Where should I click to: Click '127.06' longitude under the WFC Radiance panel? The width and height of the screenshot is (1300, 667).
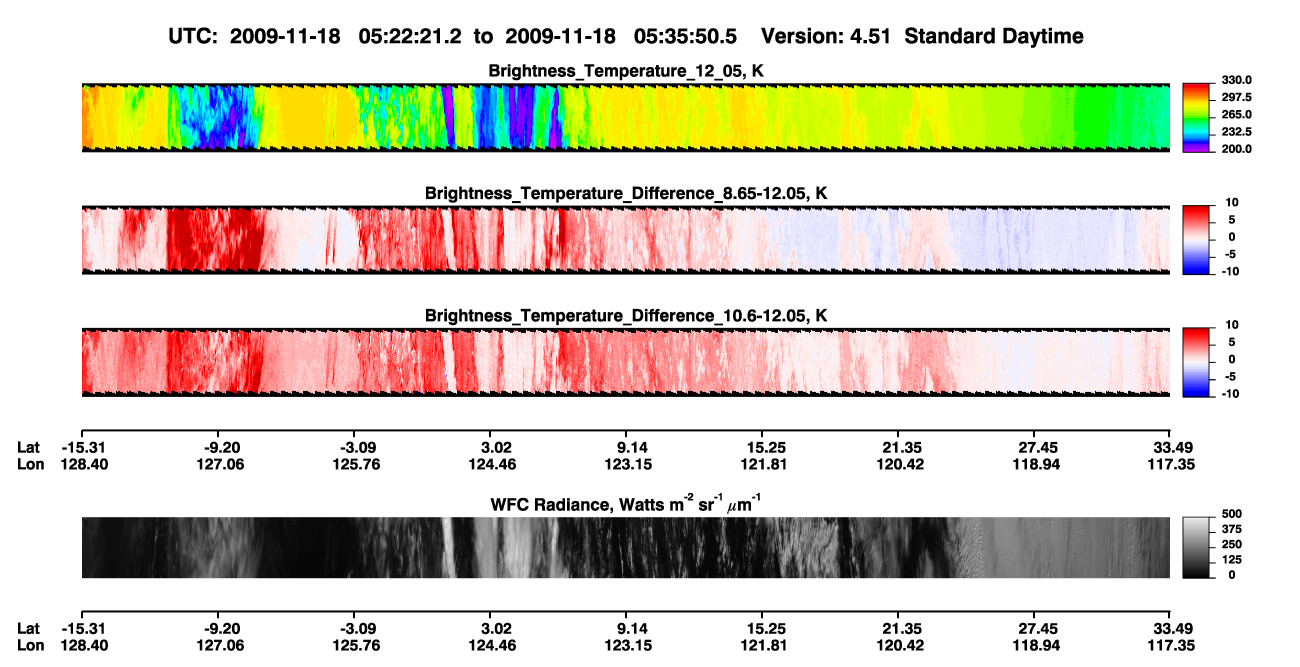(221, 647)
